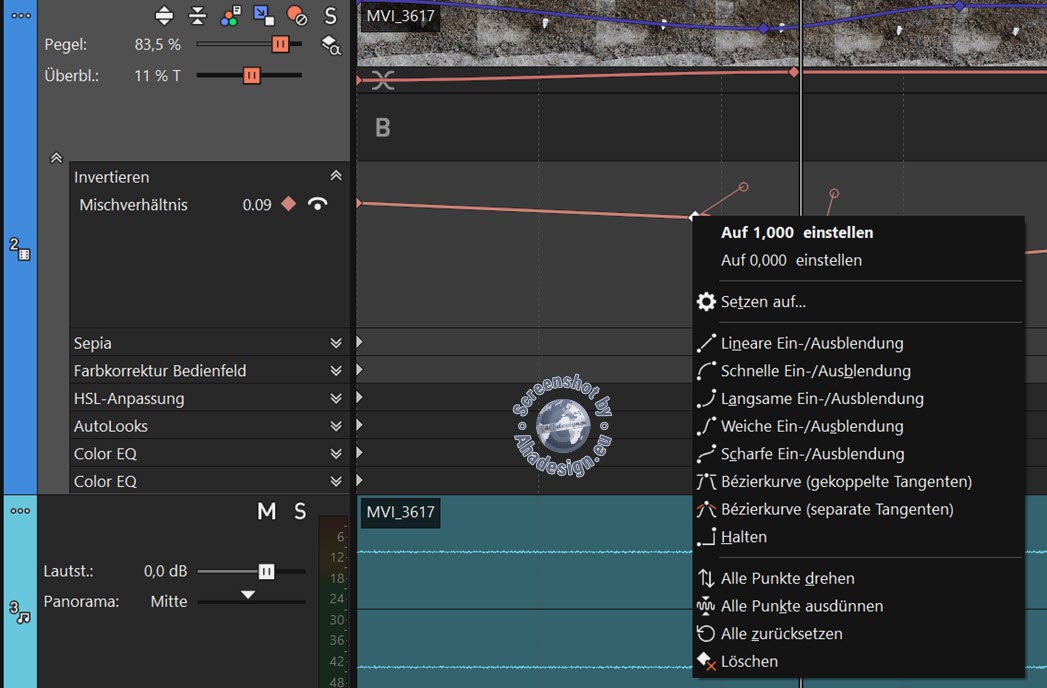Select Bézierkurve (gekoppelte Tangenten)
The width and height of the screenshot is (1047, 688).
click(858, 482)
